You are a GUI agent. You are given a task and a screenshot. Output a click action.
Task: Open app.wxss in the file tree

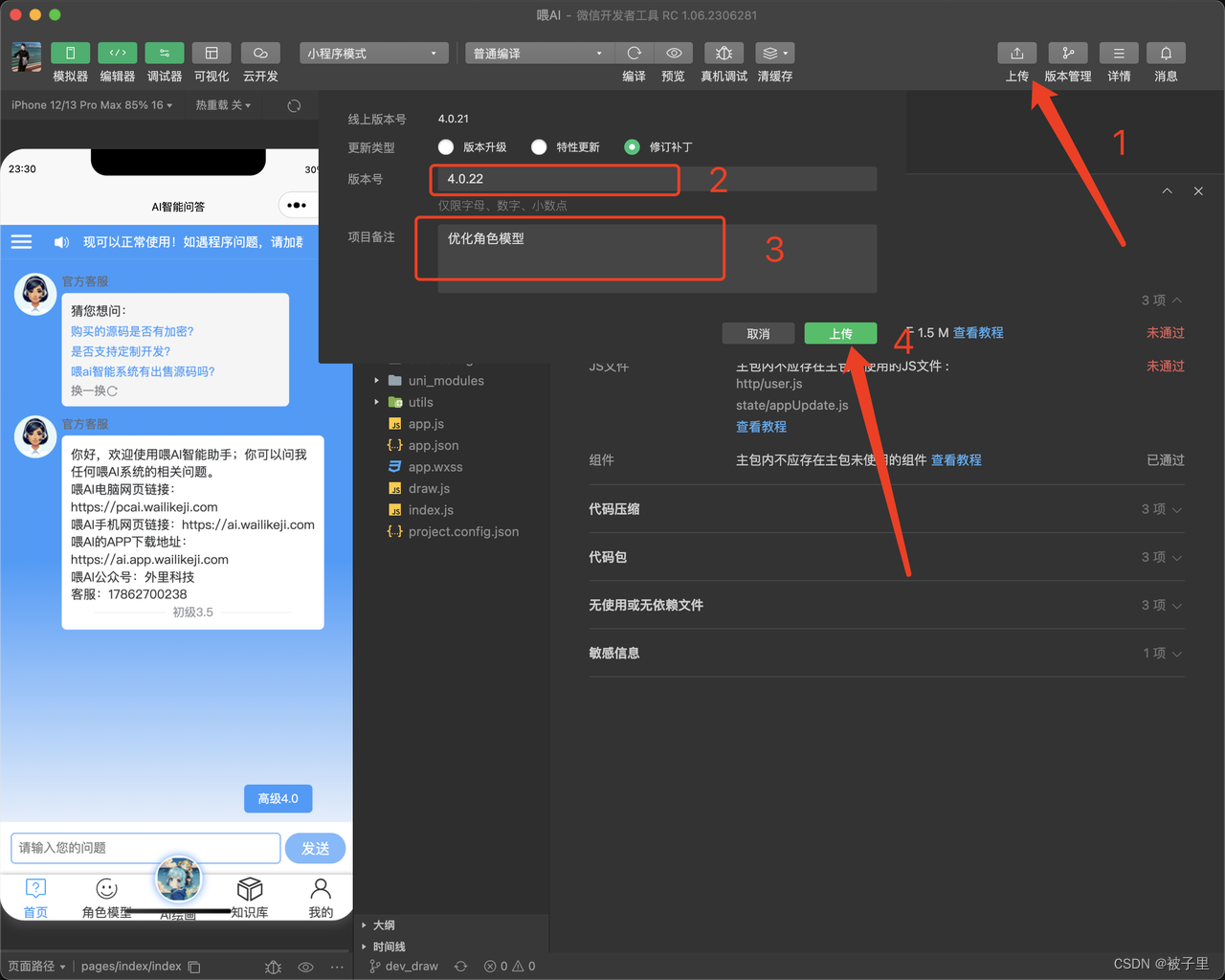435,467
